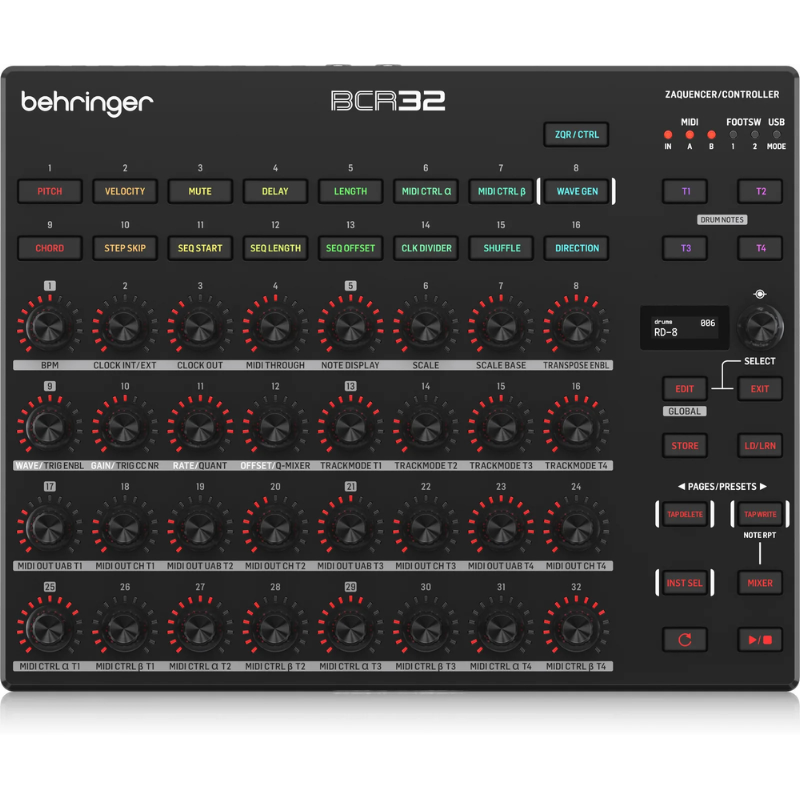Click the MIDI OUT UAB T1 knob 17
The image size is (800, 800).
pyautogui.click(x=48, y=527)
